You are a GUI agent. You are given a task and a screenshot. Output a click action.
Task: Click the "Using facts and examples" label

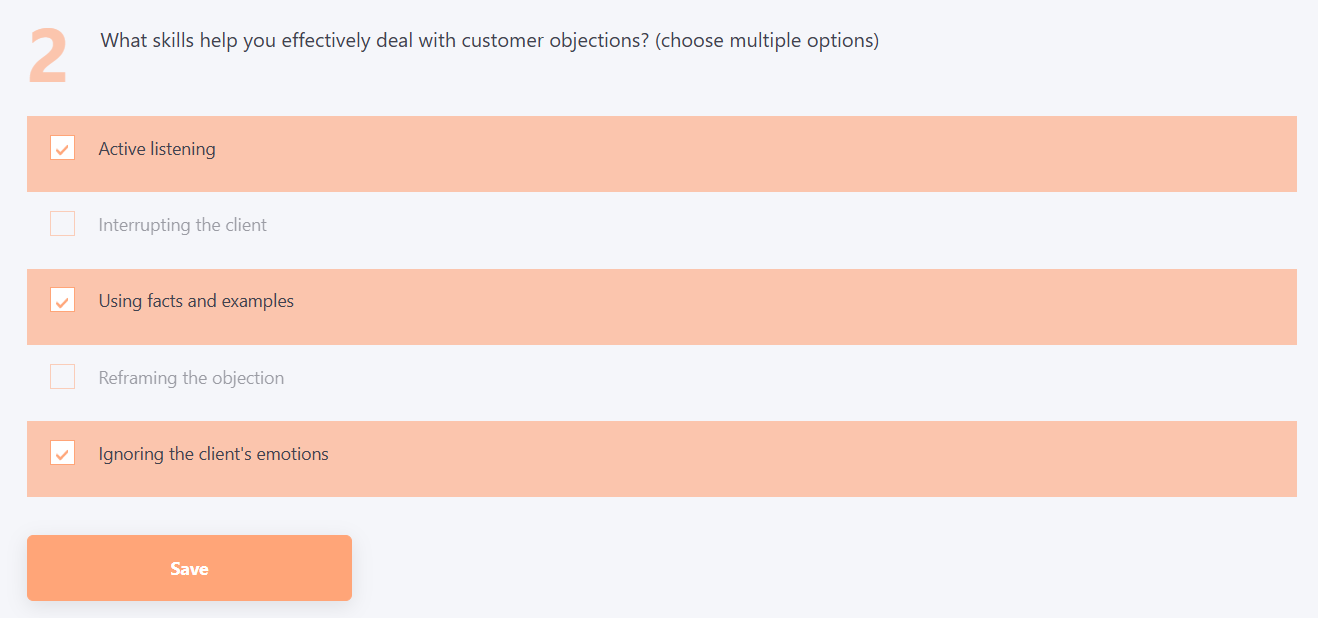click(x=196, y=301)
